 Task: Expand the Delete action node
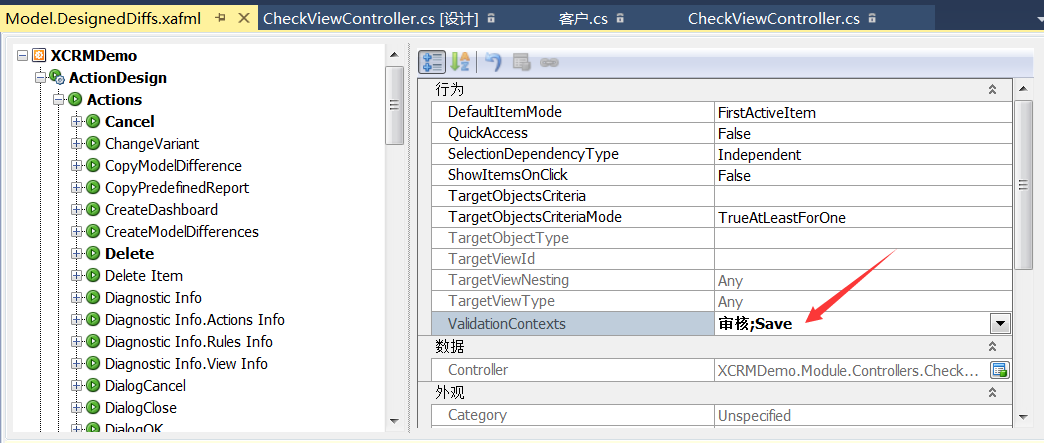click(x=77, y=253)
